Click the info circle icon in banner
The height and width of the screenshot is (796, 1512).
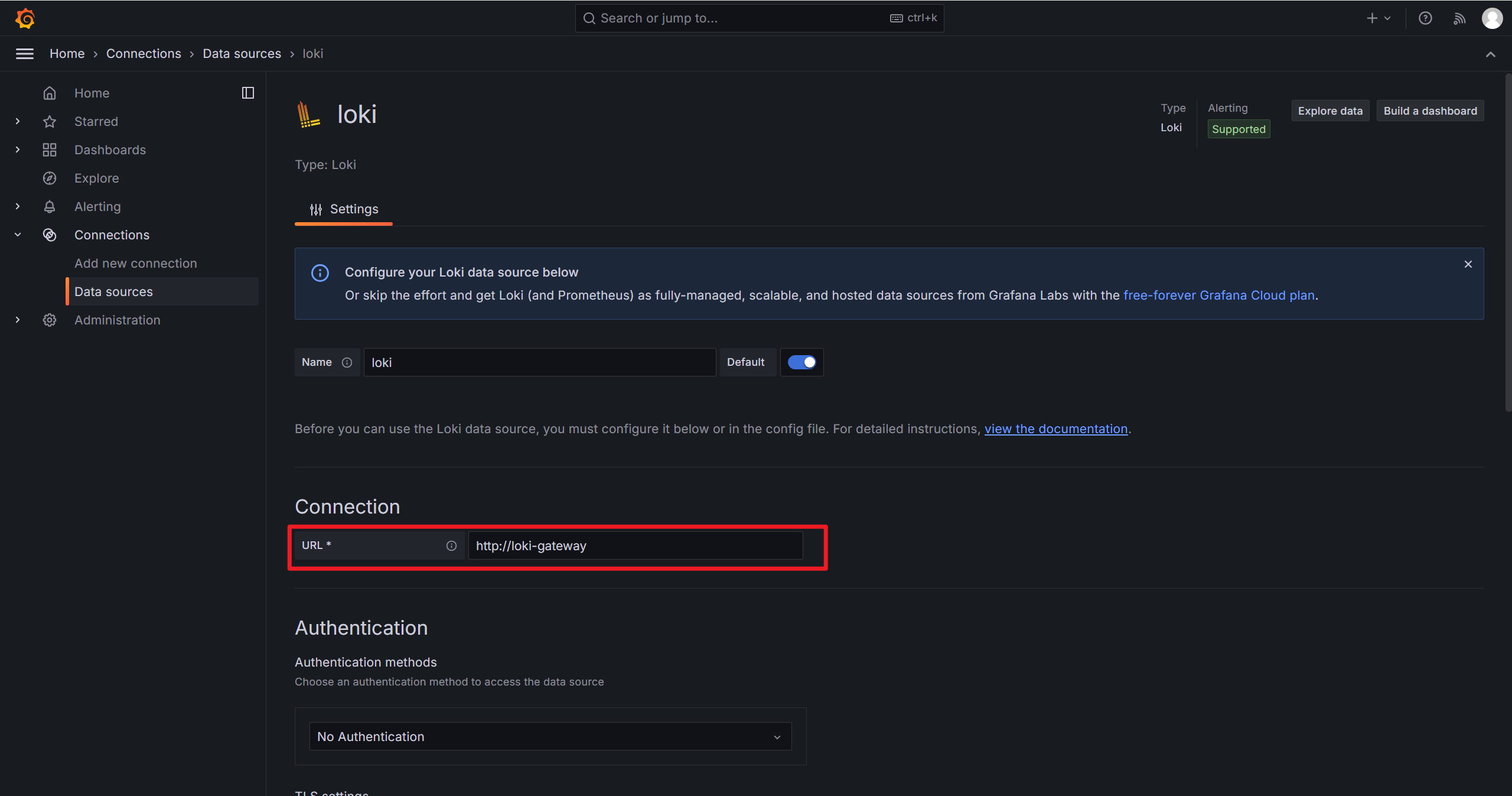[x=320, y=272]
